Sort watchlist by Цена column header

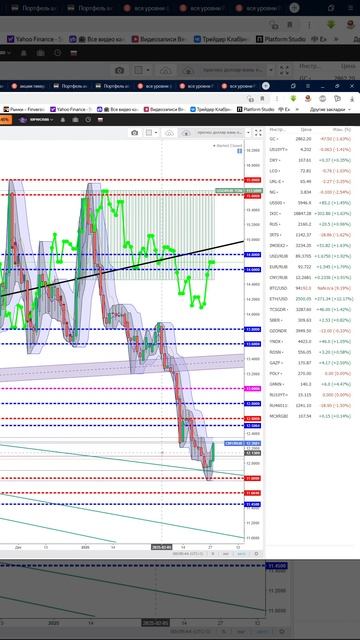pyautogui.click(x=307, y=129)
